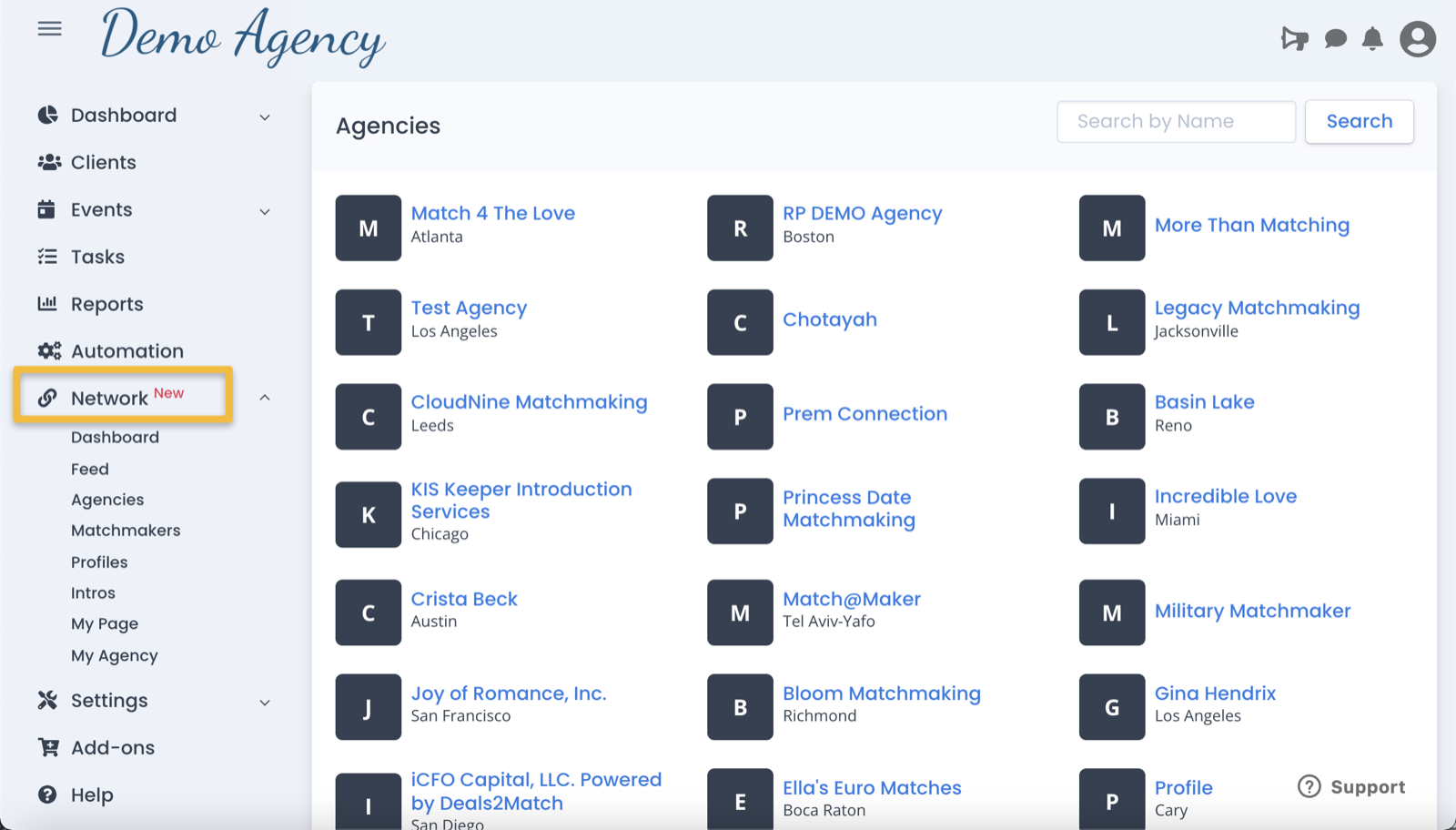Open the Clients section using its people icon
Viewport: 1456px width, 830px height.
(48, 162)
